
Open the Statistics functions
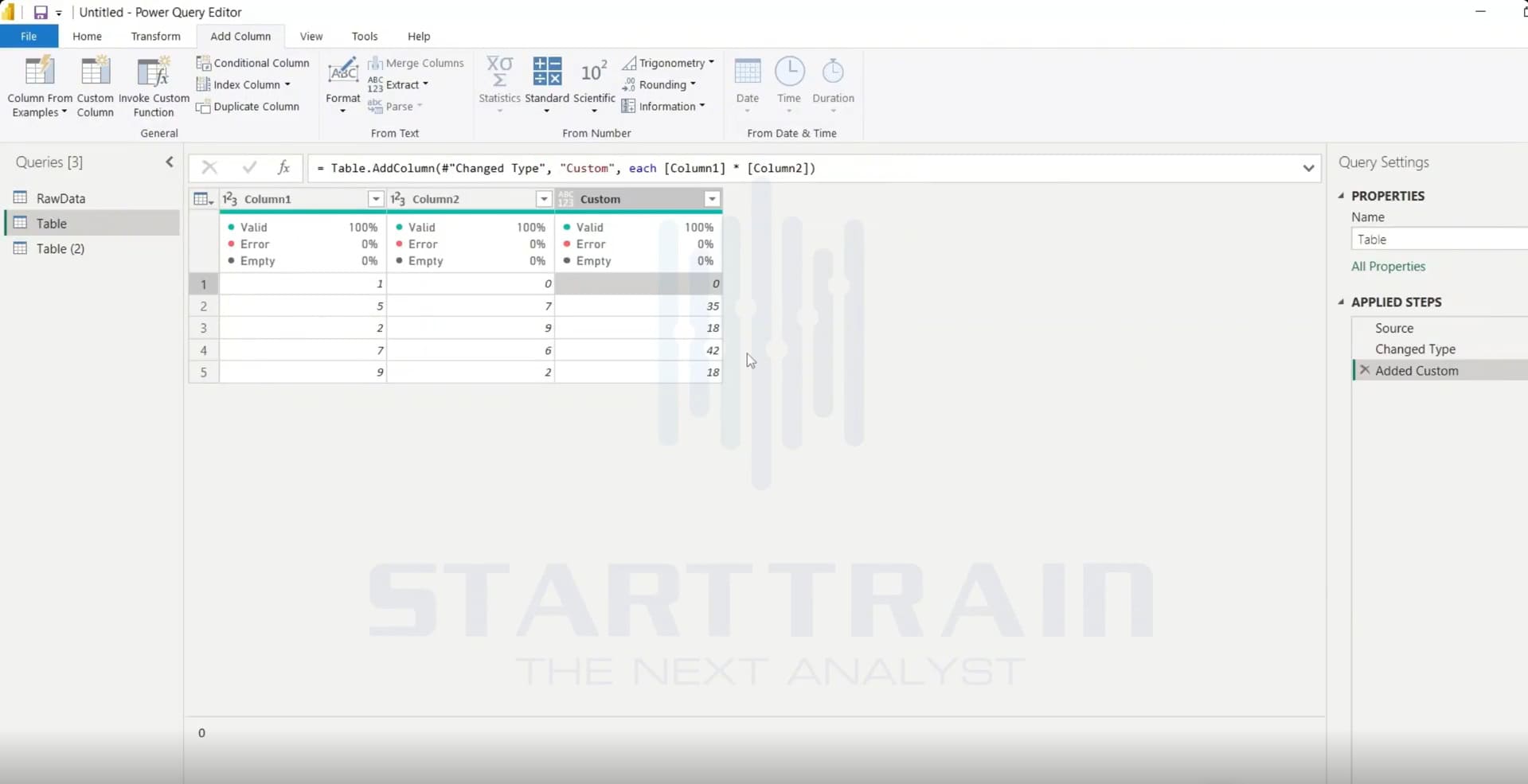pos(499,84)
